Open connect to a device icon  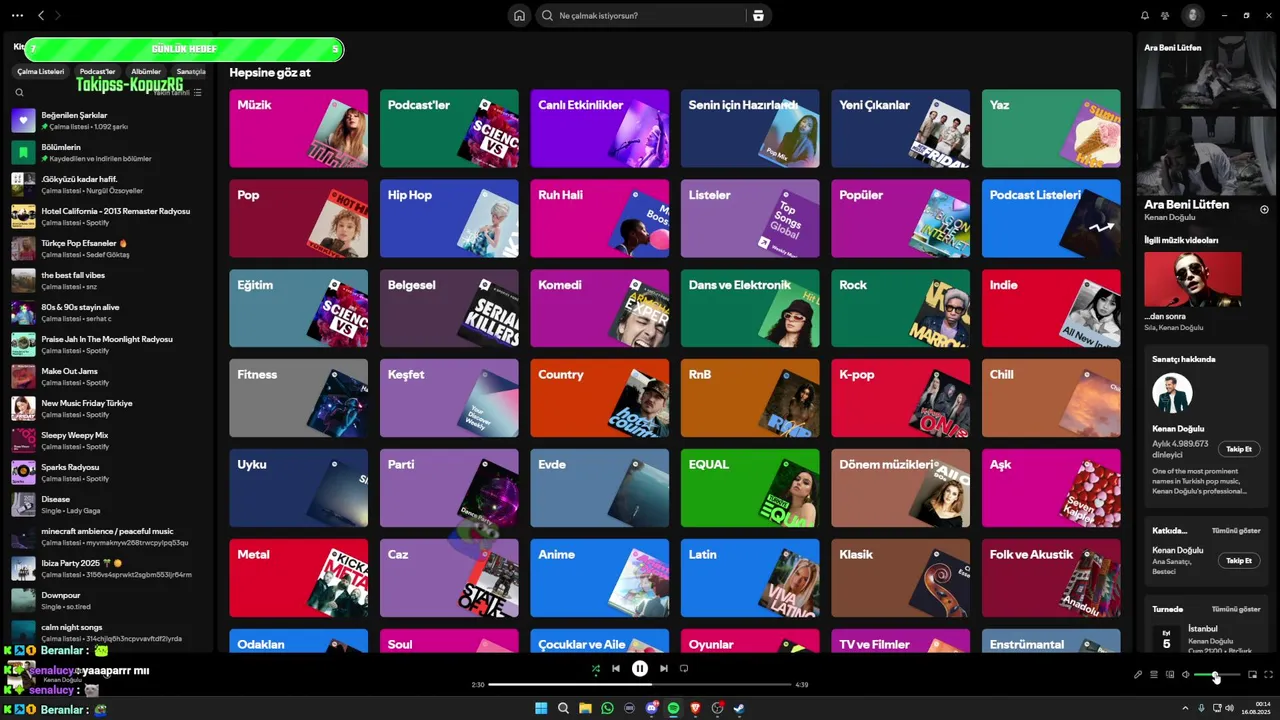1169,675
